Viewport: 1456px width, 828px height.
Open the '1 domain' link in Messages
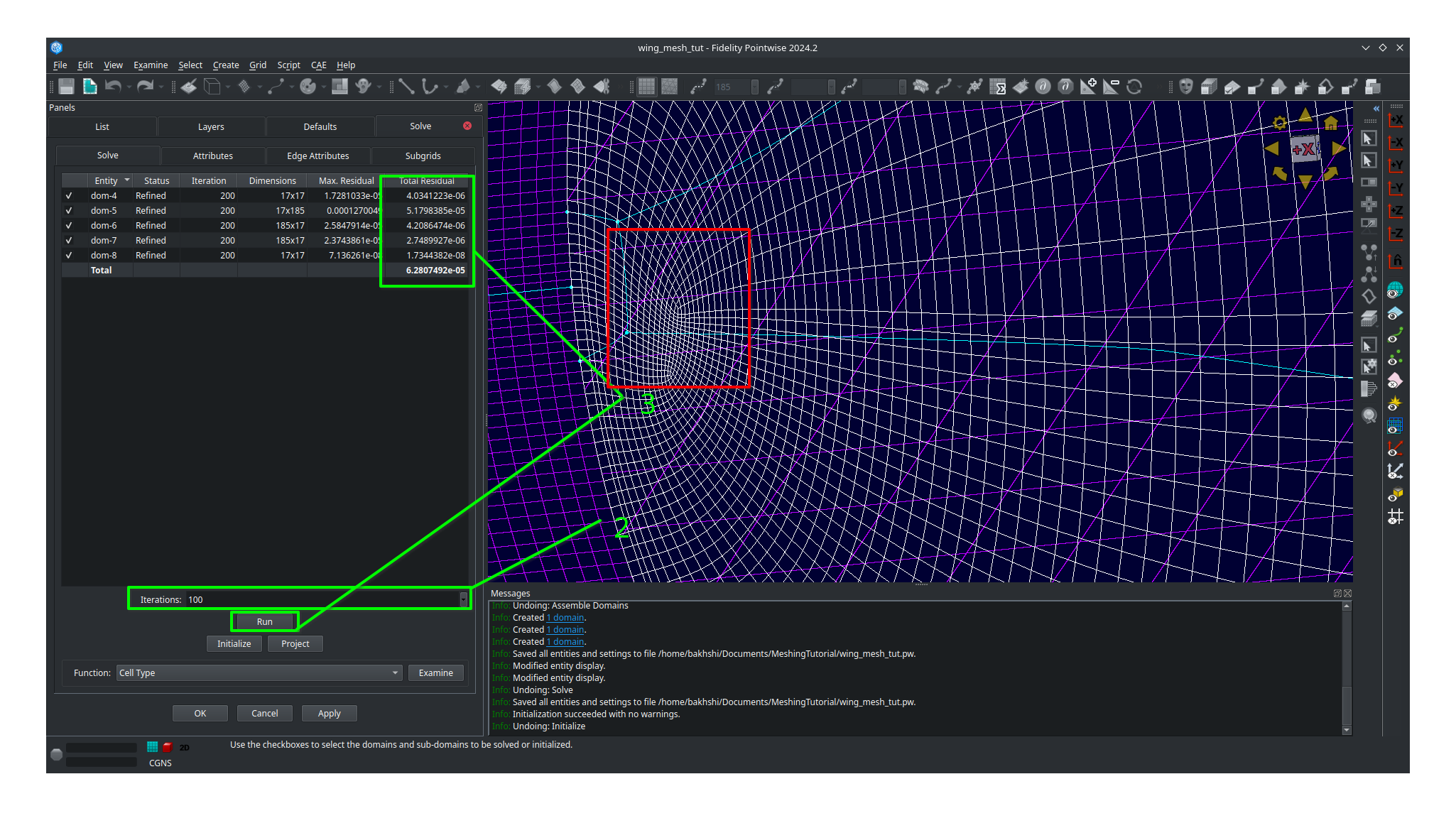tap(565, 617)
